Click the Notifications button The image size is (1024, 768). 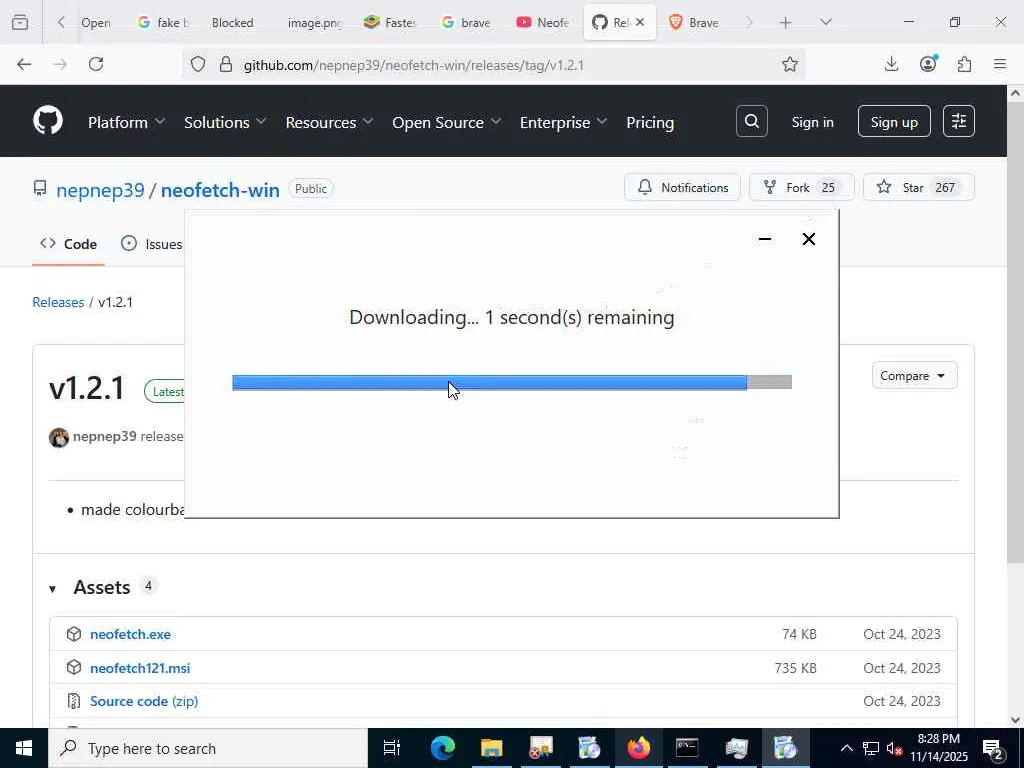coord(682,187)
